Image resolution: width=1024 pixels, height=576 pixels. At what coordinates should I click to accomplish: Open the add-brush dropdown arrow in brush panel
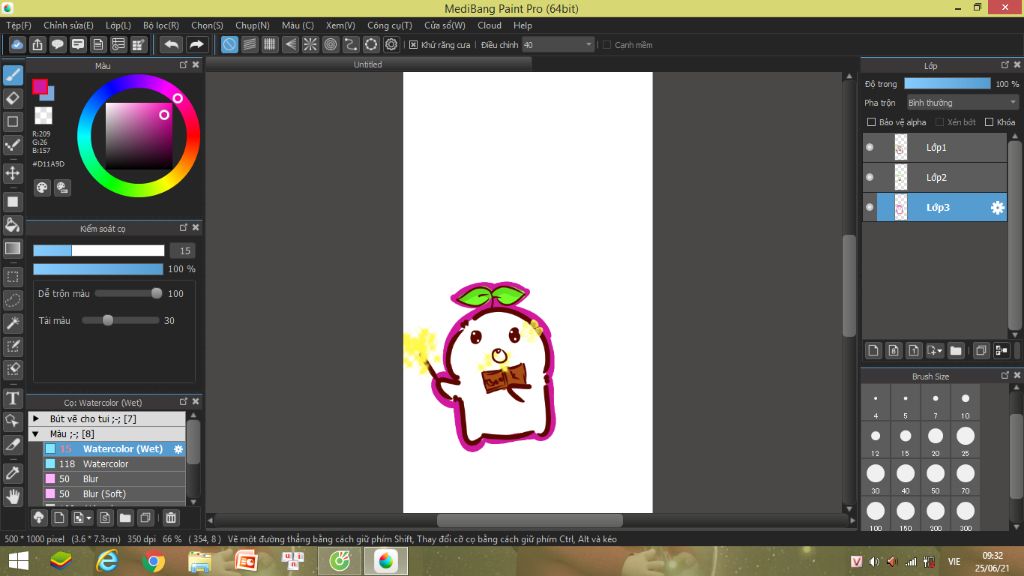[x=88, y=519]
